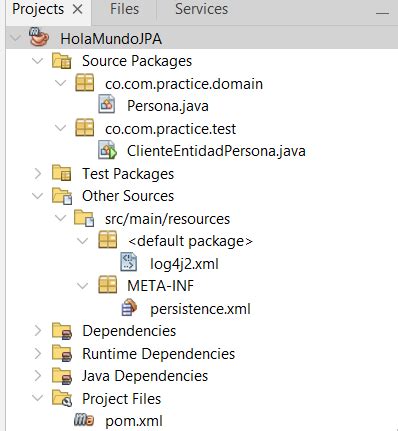Click the src/main/resources folder icon
The height and width of the screenshot is (431, 398).
pos(84,219)
